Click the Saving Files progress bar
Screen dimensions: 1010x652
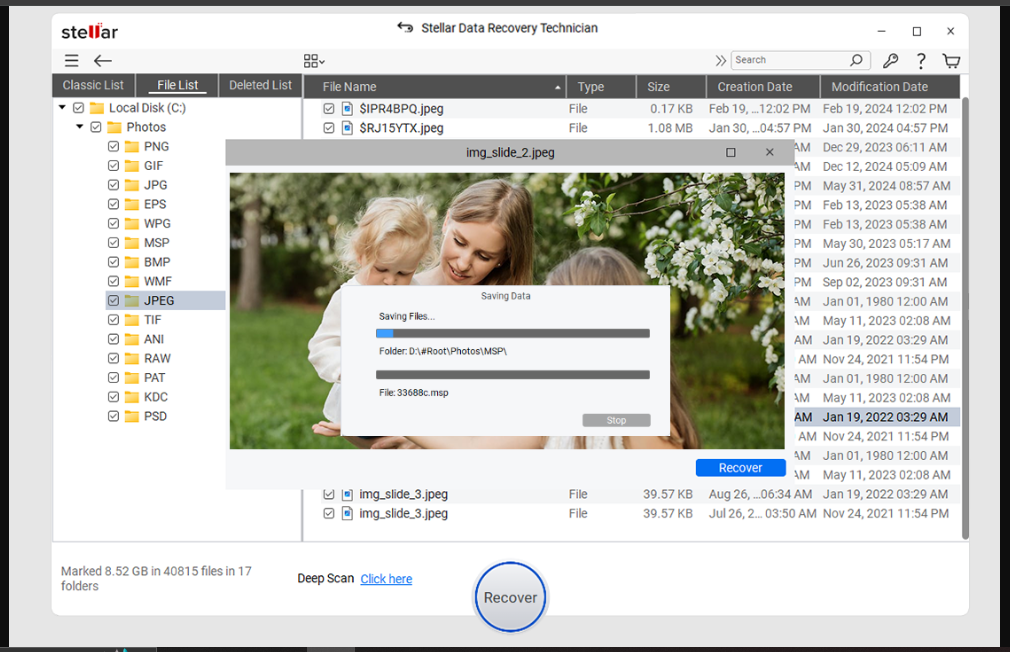[x=512, y=334]
